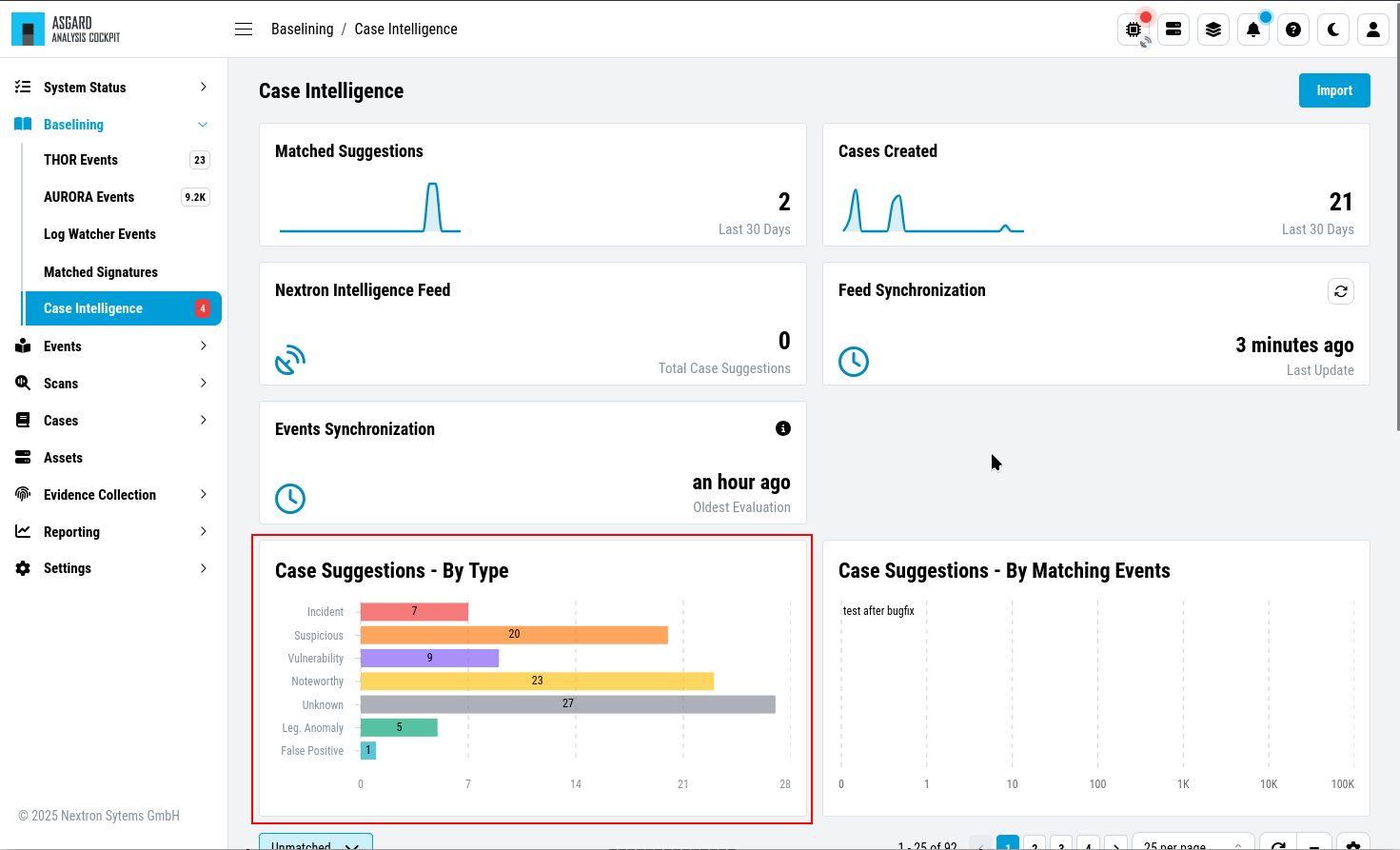
Task: Click 'test after bugfix' chart label
Action: 878,611
